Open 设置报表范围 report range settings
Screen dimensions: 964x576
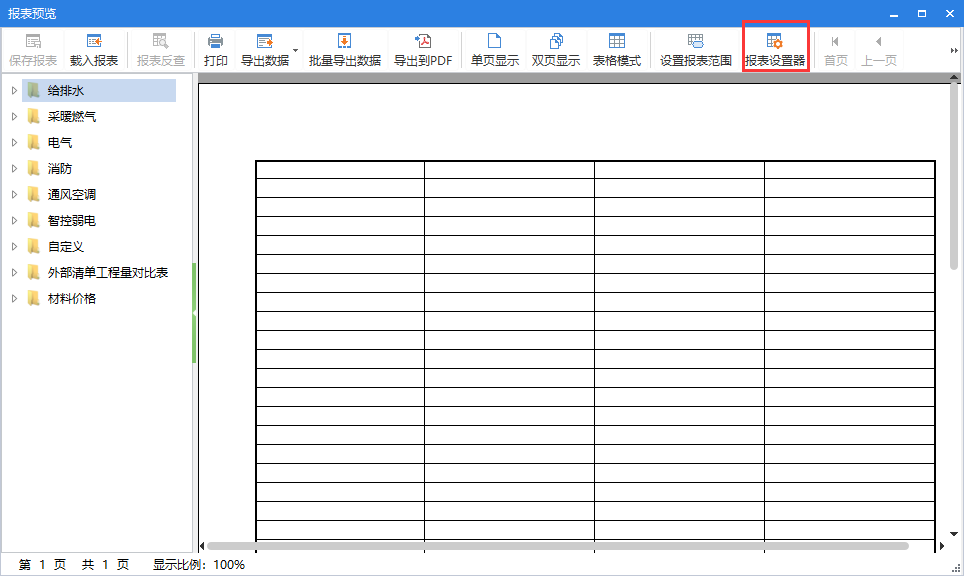click(x=696, y=50)
